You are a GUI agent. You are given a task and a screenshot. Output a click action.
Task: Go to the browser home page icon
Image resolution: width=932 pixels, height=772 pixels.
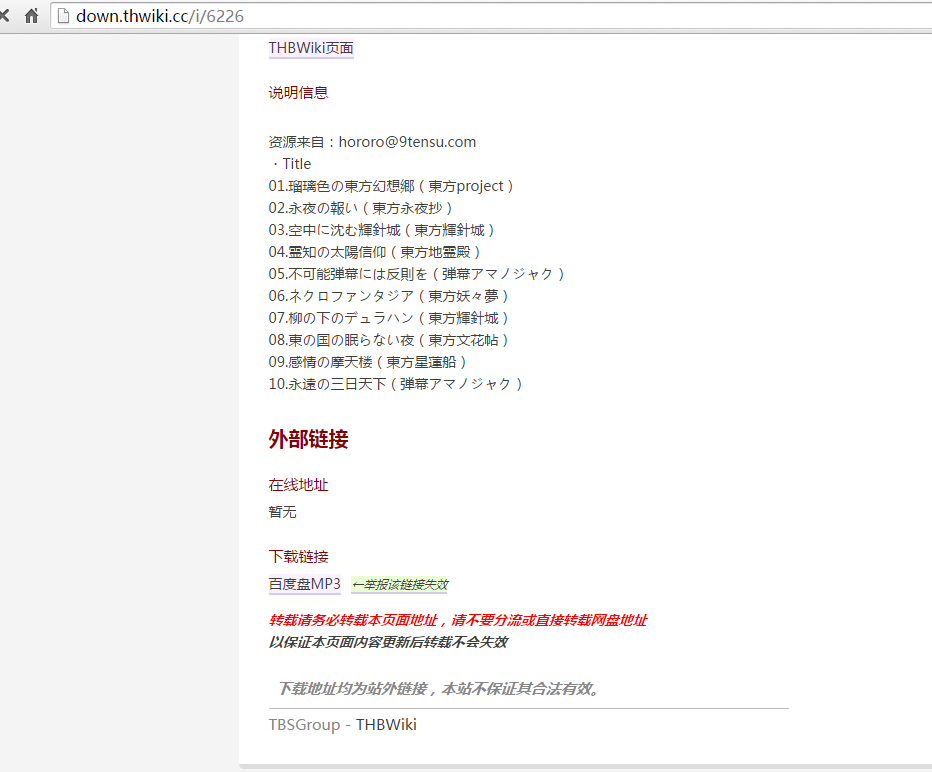tap(32, 16)
